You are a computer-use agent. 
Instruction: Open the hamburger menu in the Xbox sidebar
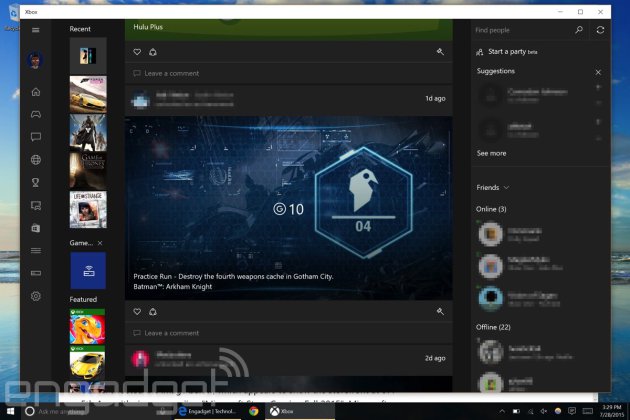36,30
